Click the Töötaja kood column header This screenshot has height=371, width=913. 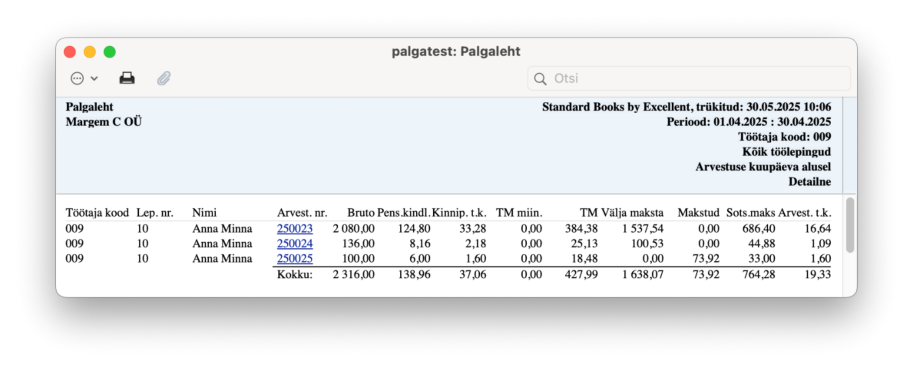(97, 213)
